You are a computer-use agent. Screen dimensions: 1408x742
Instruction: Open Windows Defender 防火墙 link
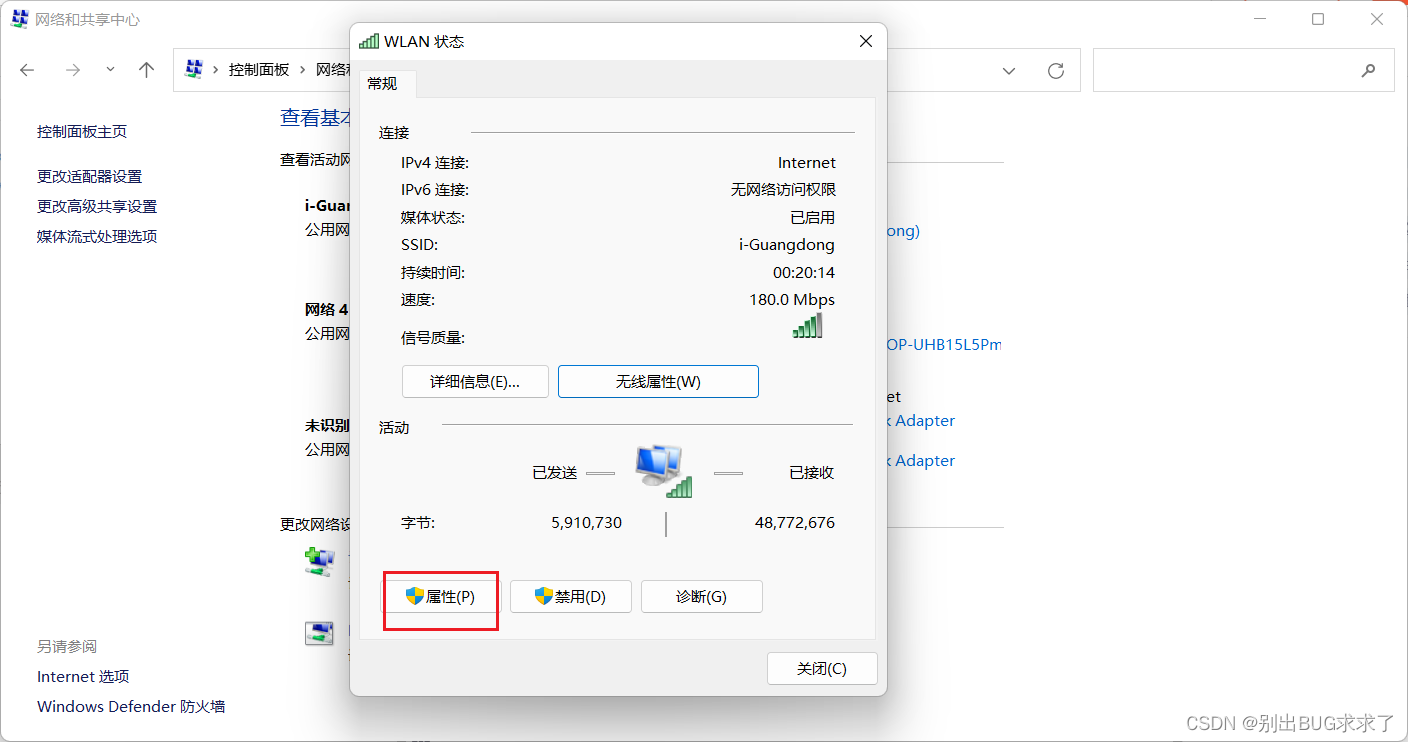click(131, 707)
